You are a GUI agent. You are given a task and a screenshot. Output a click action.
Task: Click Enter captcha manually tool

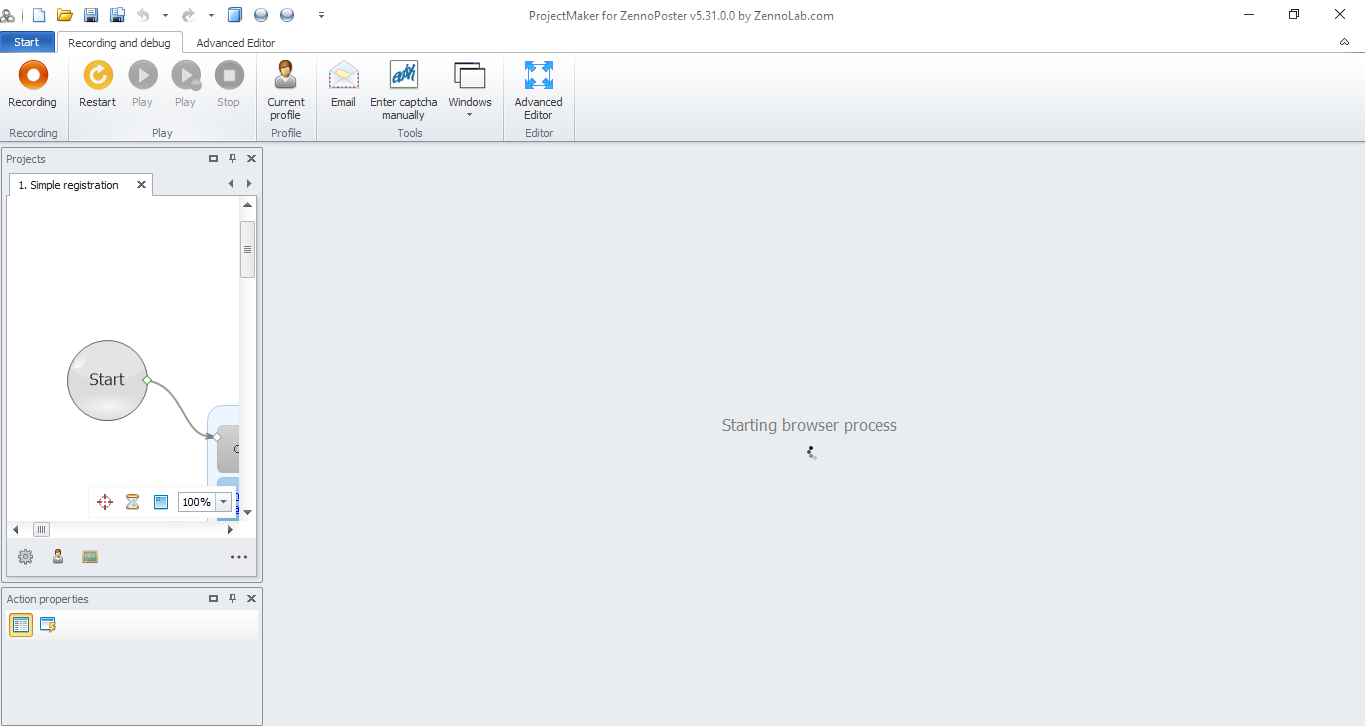point(404,90)
